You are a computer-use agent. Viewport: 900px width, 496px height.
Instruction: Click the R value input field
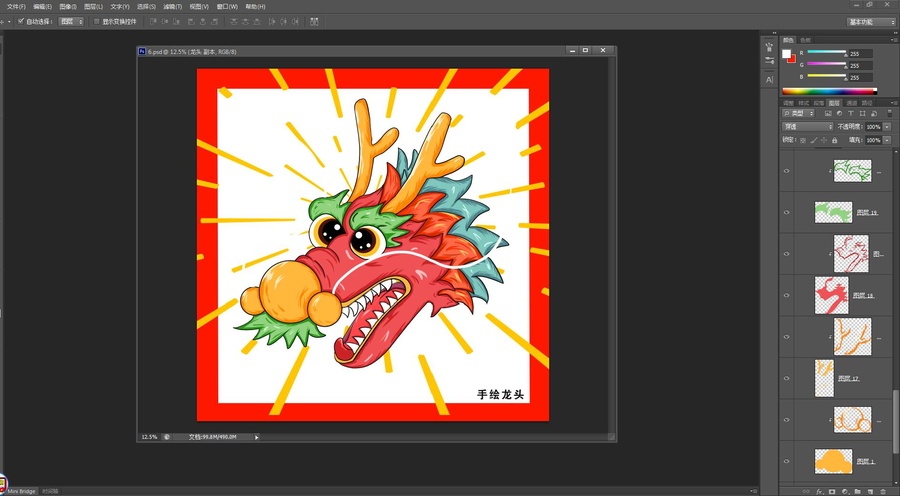(860, 53)
